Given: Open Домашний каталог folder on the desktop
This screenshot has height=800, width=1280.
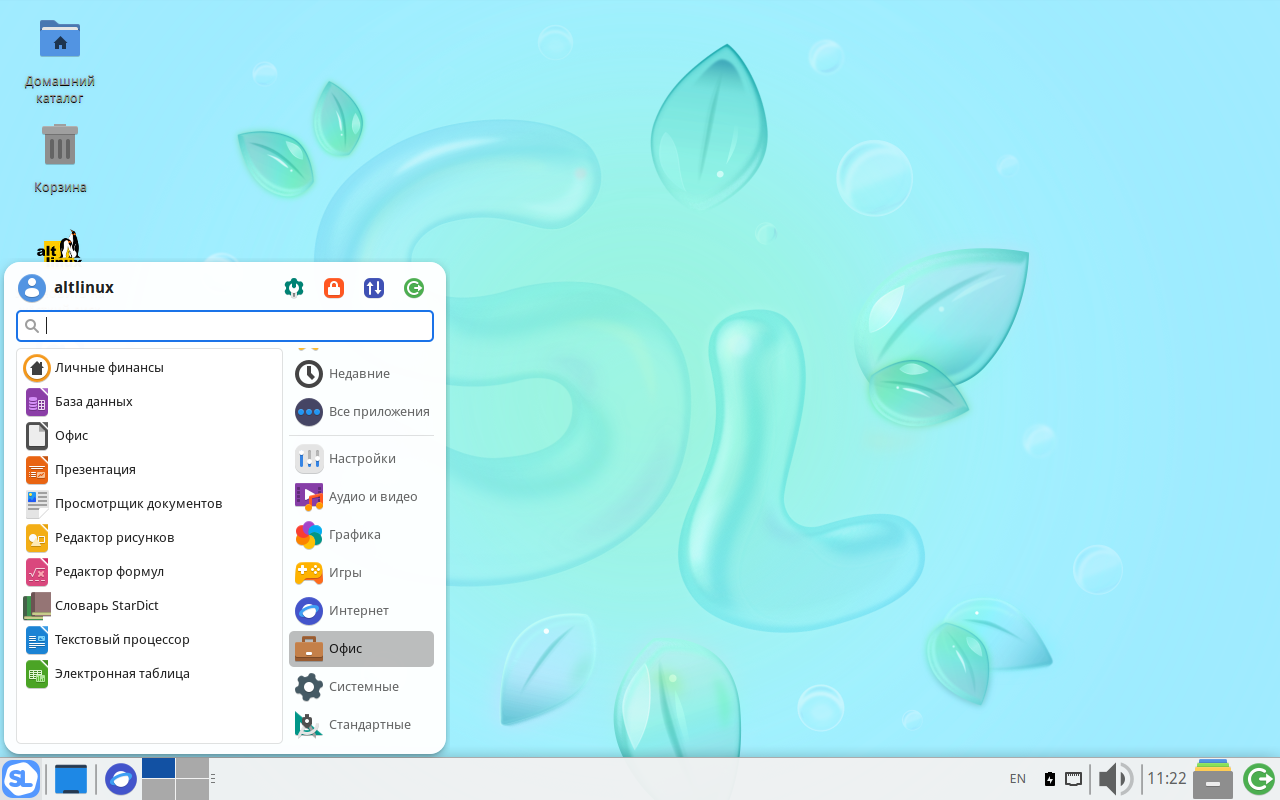Looking at the screenshot, I should 60,38.
